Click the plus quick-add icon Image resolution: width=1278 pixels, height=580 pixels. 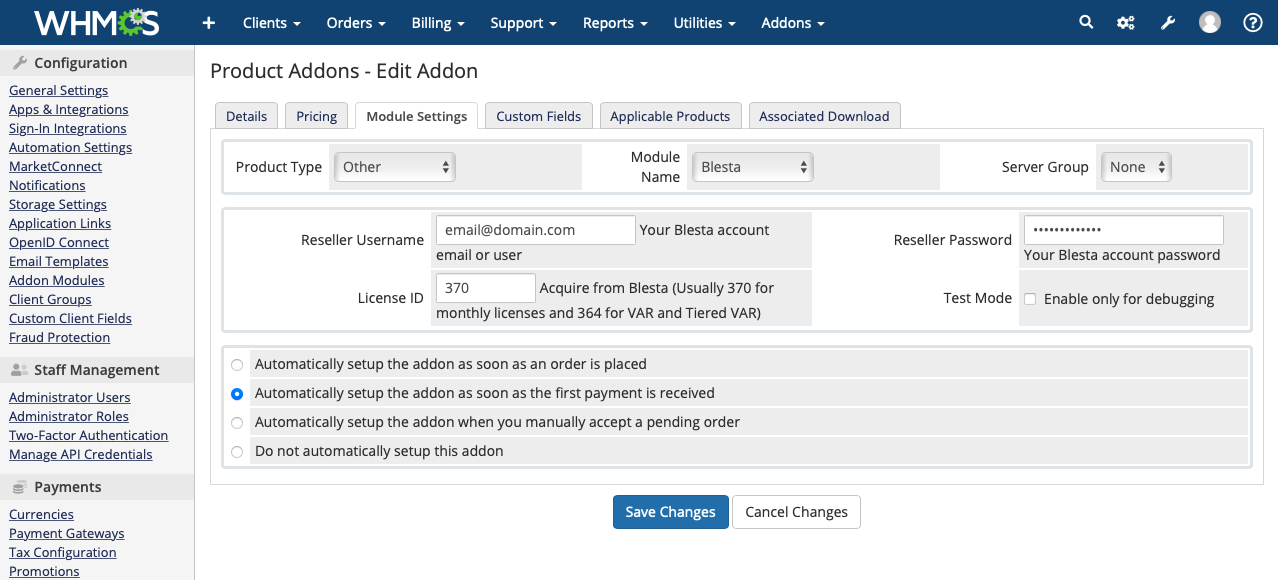point(208,23)
